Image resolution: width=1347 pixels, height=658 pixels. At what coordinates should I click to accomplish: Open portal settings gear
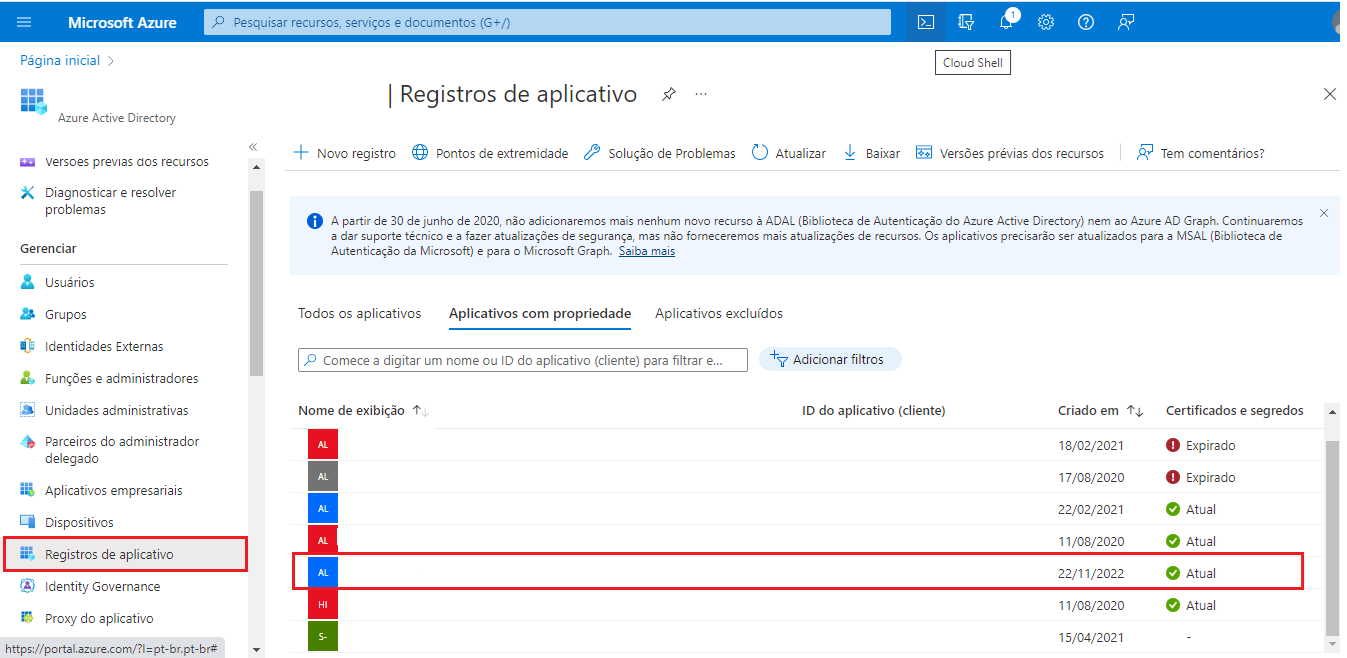(x=1046, y=22)
